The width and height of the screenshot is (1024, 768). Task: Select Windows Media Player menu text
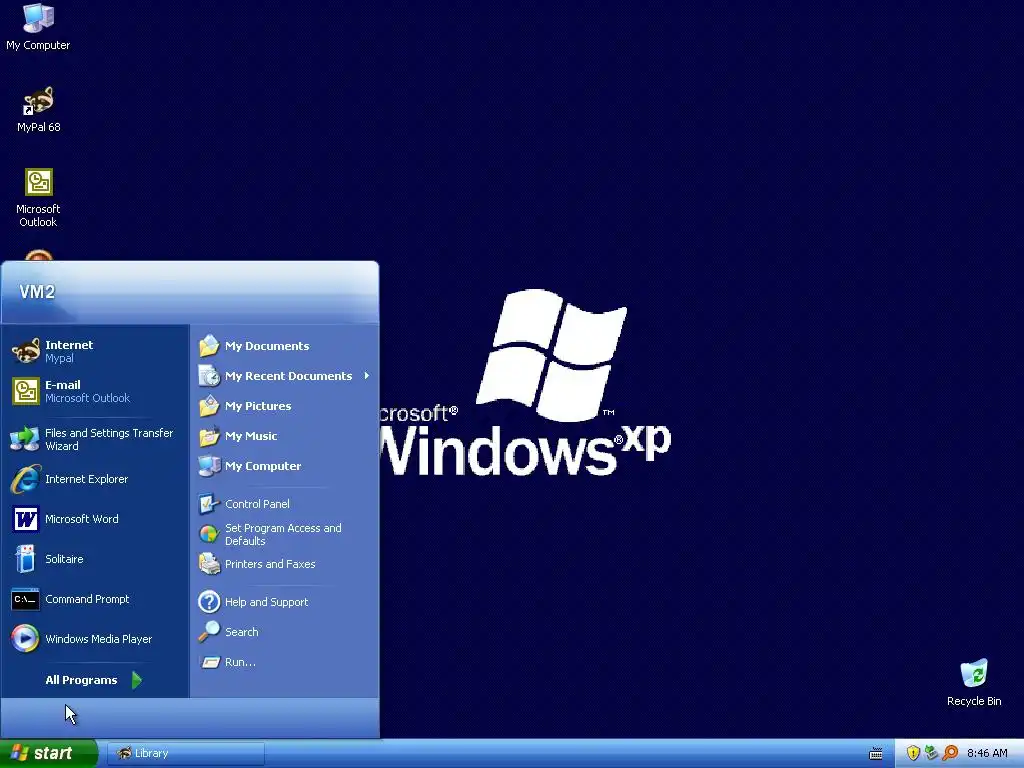pos(99,639)
